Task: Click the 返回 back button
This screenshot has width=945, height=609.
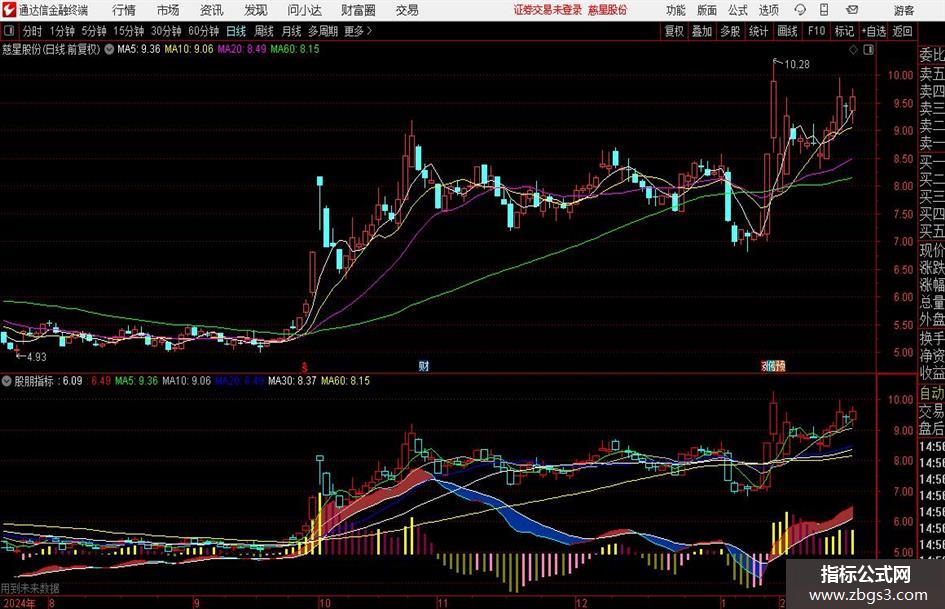Action: pyautogui.click(x=902, y=31)
